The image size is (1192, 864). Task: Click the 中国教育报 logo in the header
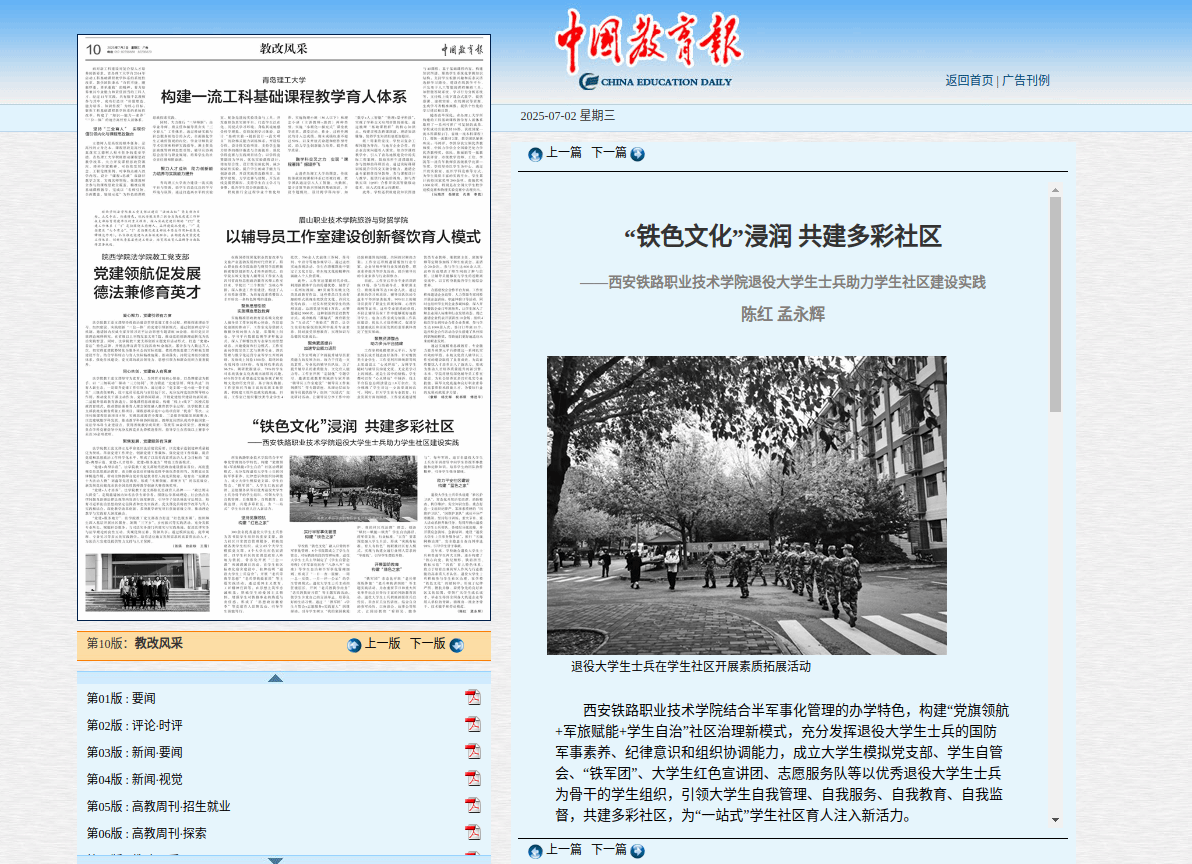click(x=649, y=43)
